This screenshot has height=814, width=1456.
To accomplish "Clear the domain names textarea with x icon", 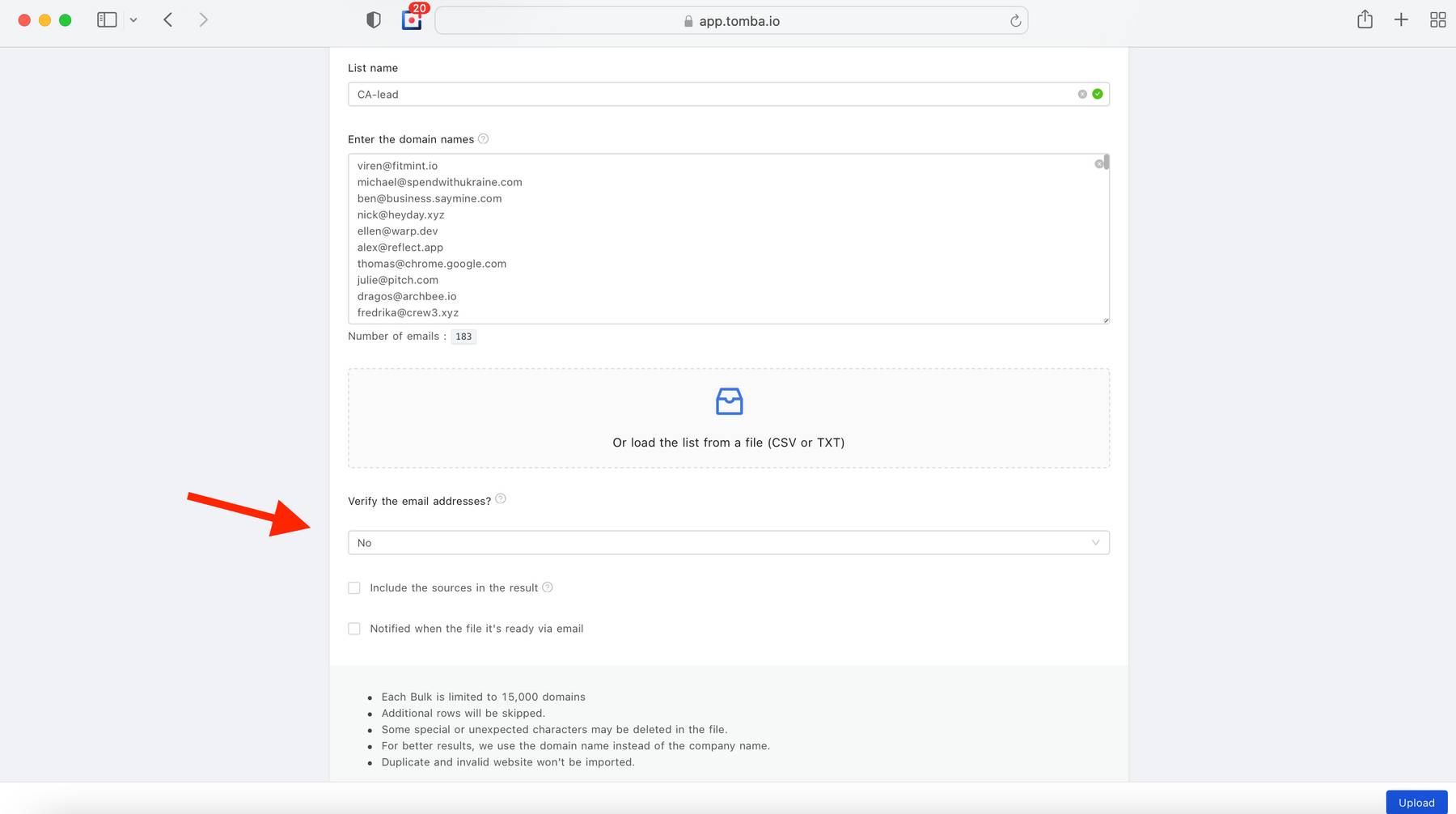I will click(1098, 164).
